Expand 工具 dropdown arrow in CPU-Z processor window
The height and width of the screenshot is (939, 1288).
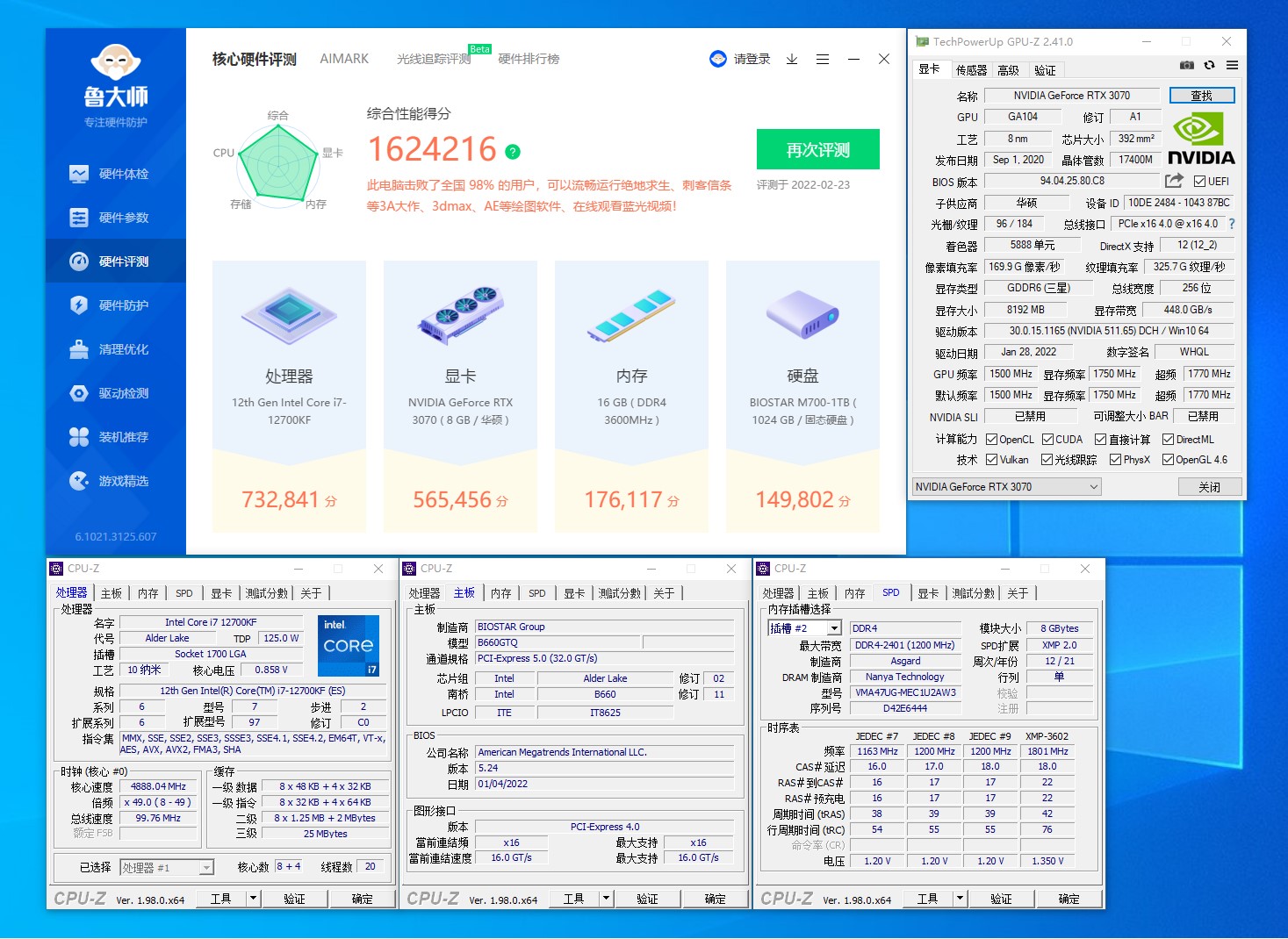coord(254,899)
